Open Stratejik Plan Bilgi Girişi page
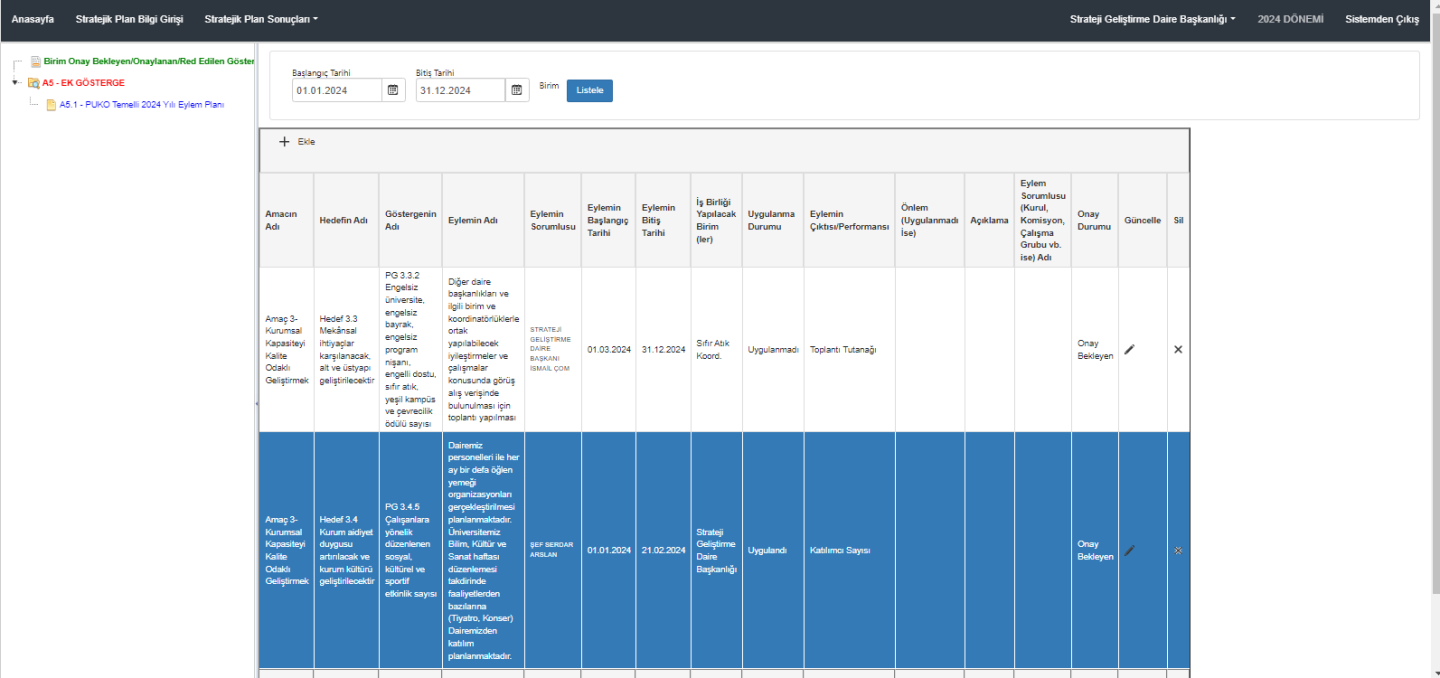Image resolution: width=1440 pixels, height=678 pixels. coord(129,19)
